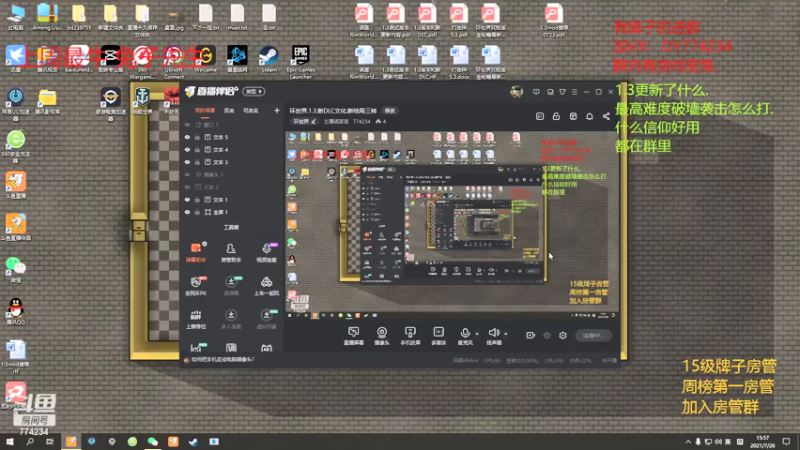Click the taskbar clock

coord(763,442)
